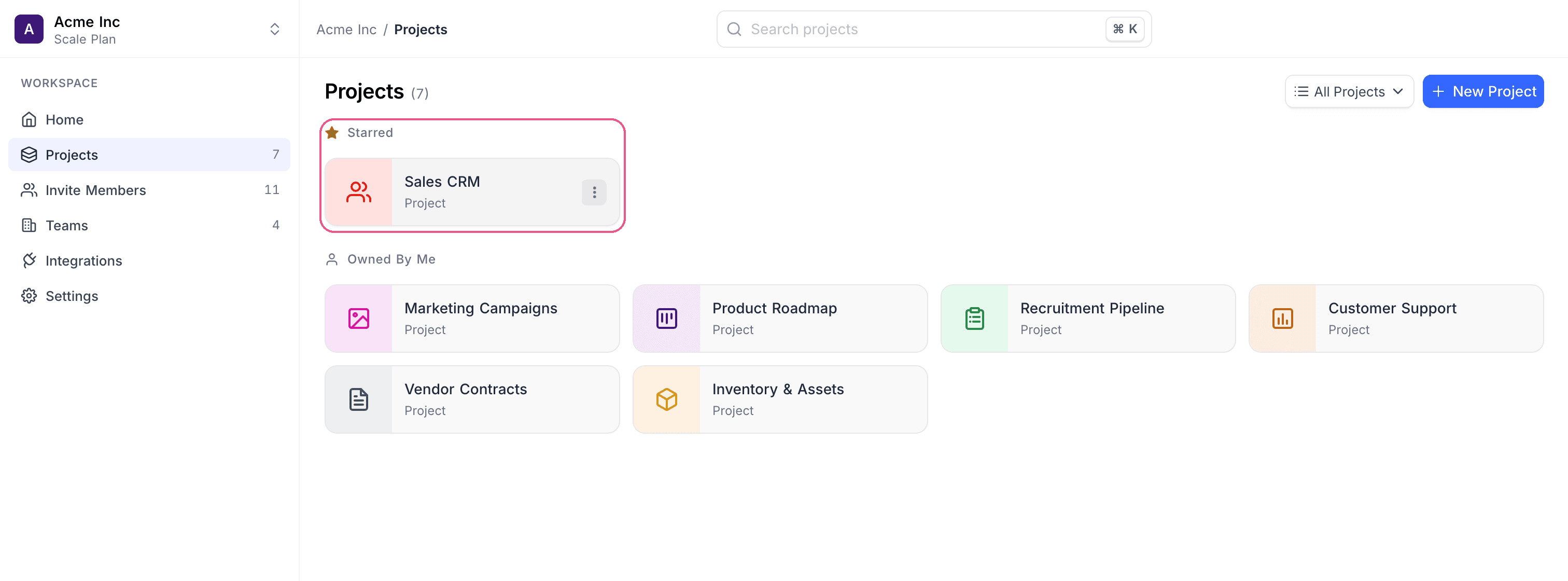Open the Vendor Contracts project
Screen dimensions: 1568x581
[472, 399]
